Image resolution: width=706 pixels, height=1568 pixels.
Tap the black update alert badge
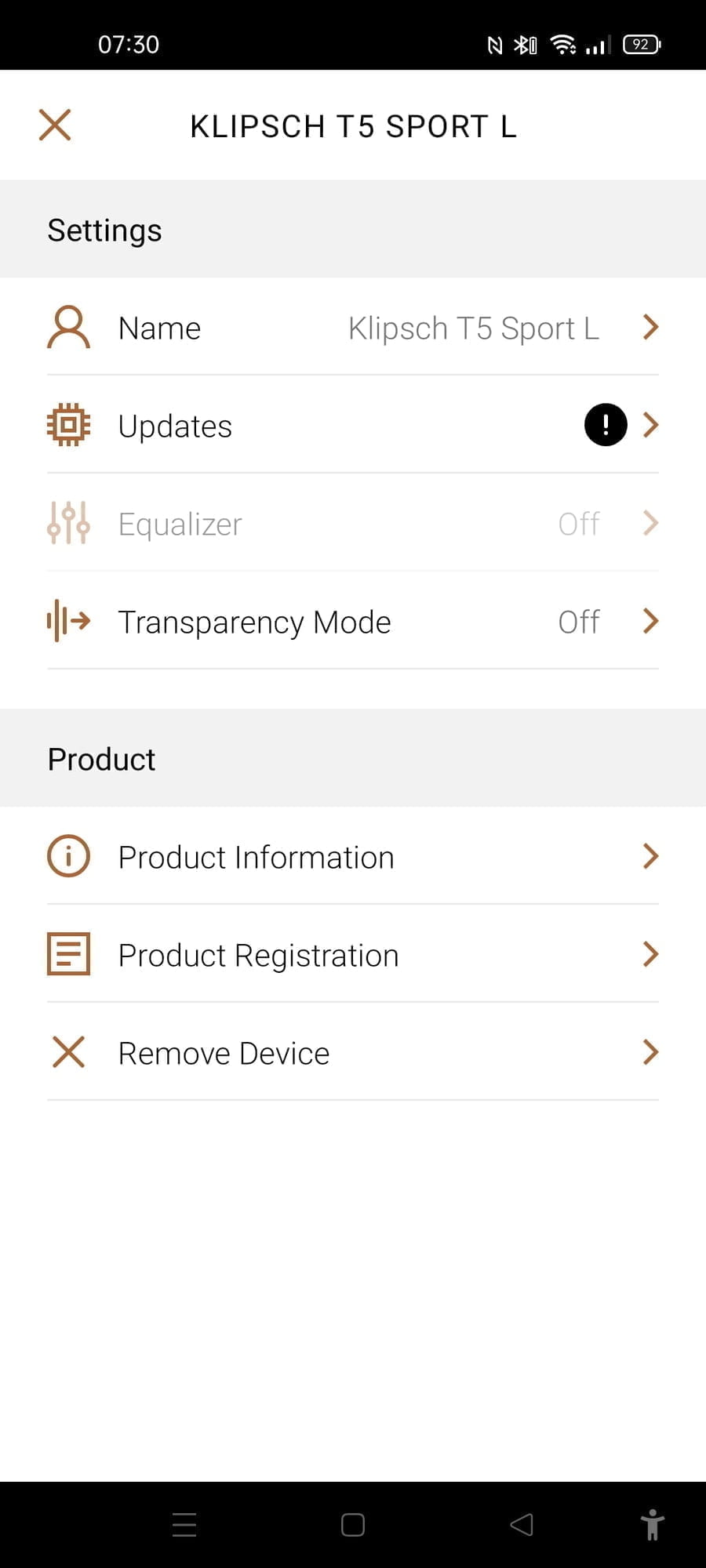coord(606,425)
